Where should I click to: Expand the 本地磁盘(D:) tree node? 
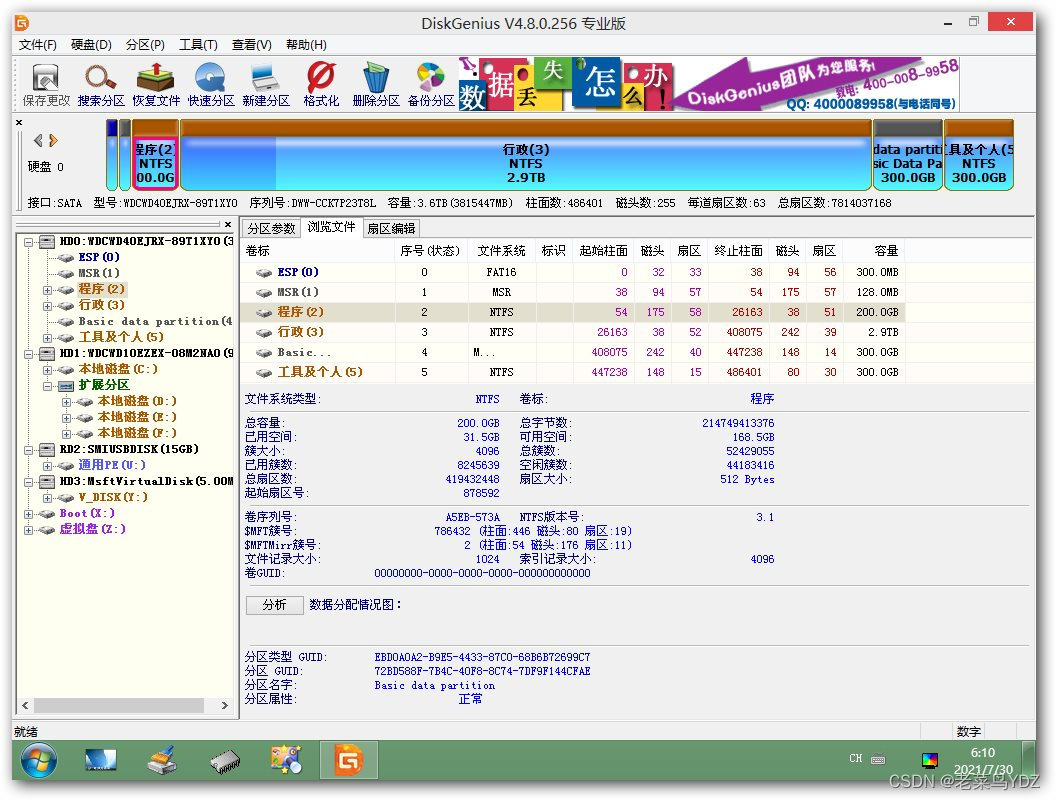(x=66, y=402)
